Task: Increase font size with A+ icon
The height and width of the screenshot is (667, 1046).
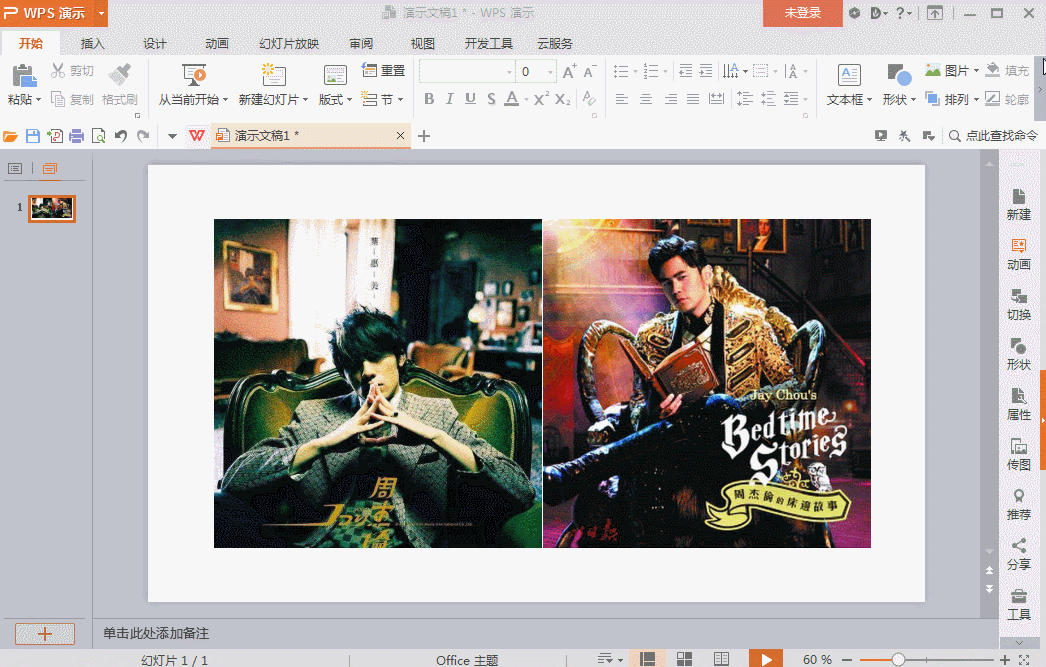Action: (569, 71)
